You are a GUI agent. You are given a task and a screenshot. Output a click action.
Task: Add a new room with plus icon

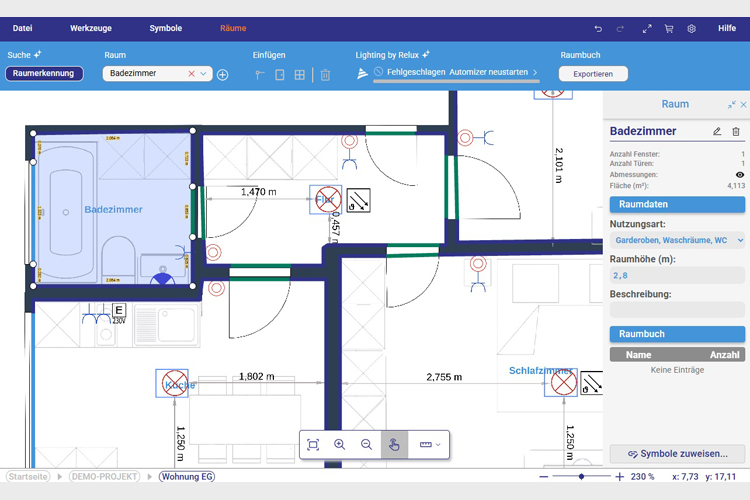[223, 74]
